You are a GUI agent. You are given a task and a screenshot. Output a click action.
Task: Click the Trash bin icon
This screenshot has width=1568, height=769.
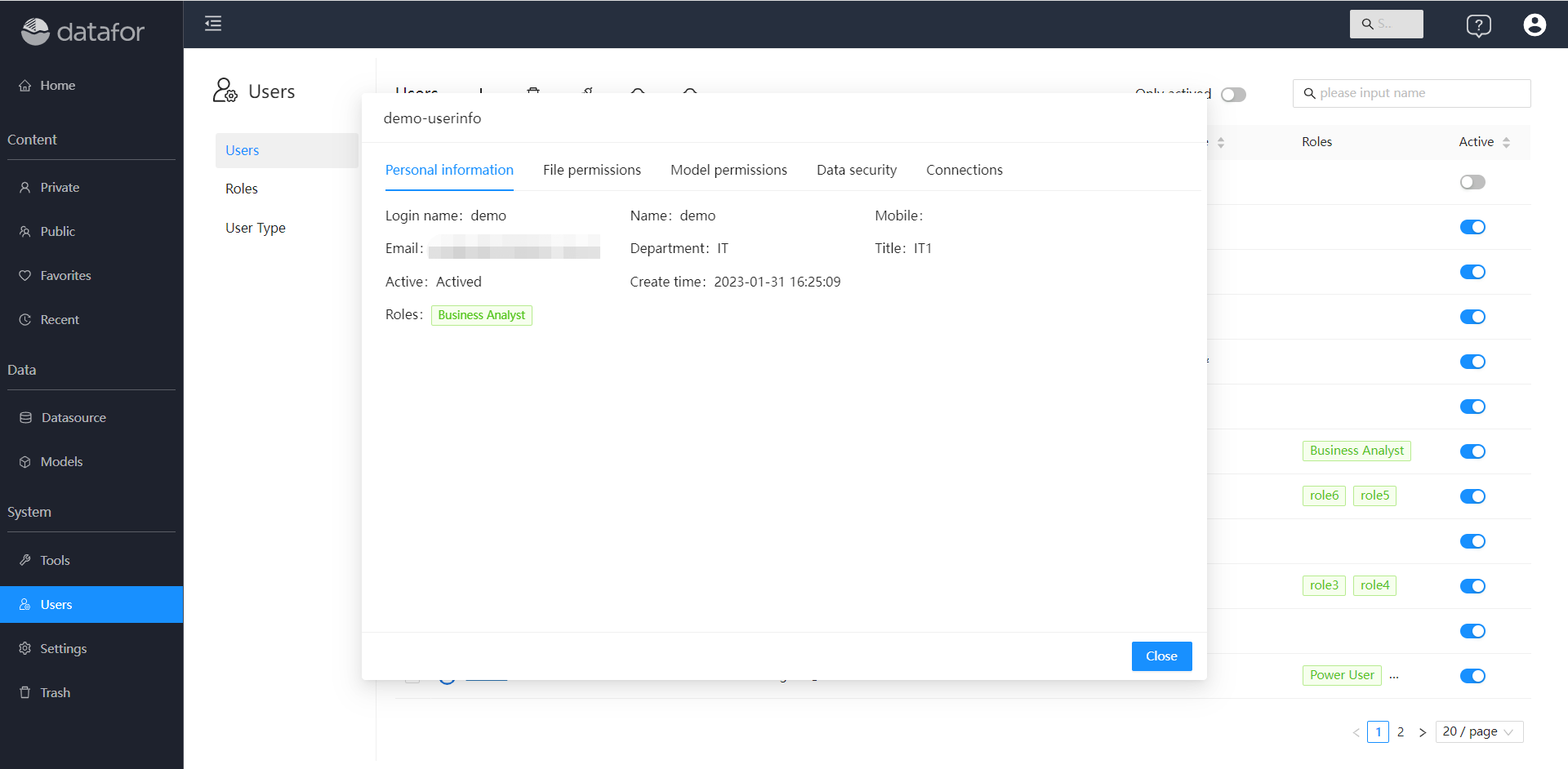point(25,692)
